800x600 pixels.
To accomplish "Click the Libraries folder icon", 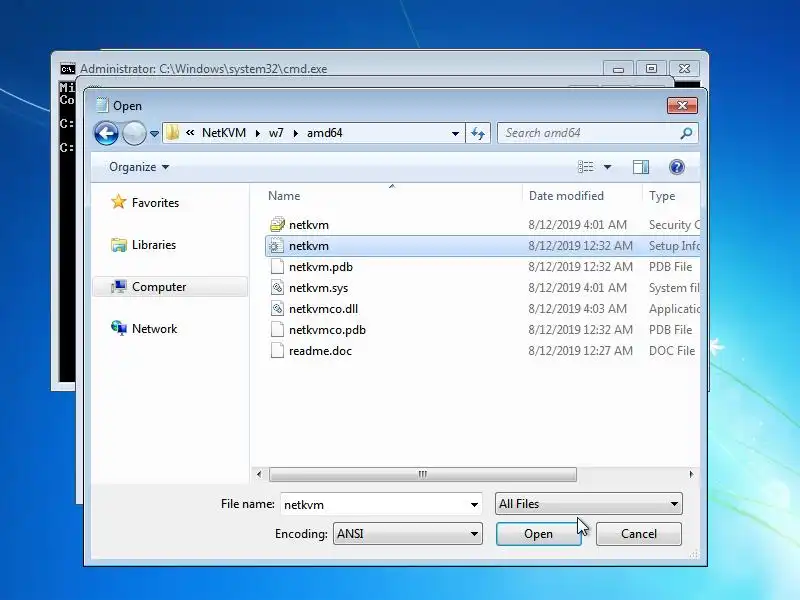I will [x=118, y=245].
